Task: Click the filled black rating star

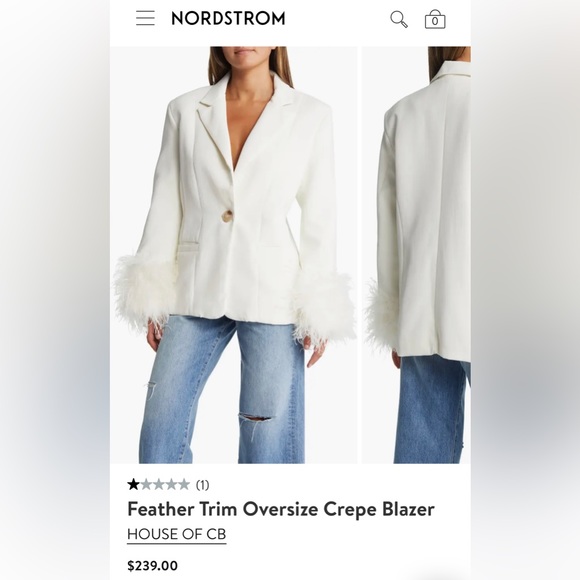Action: point(133,484)
